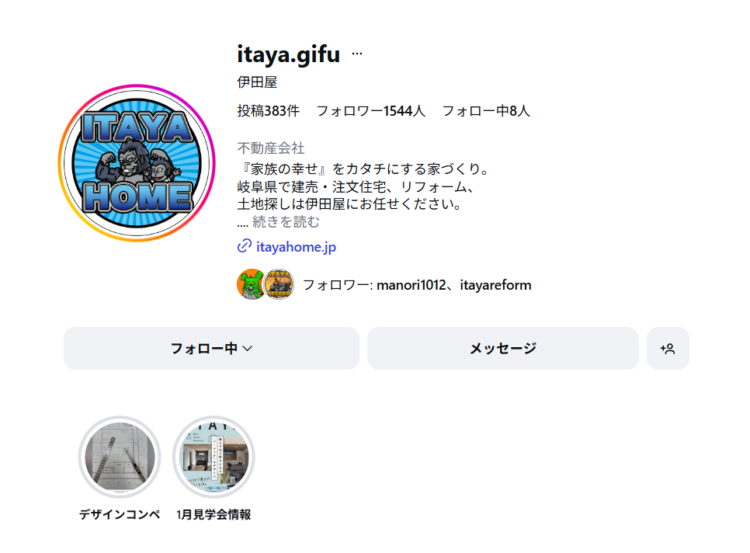
Task: View the フォロワー1544人 list
Action: point(371,111)
